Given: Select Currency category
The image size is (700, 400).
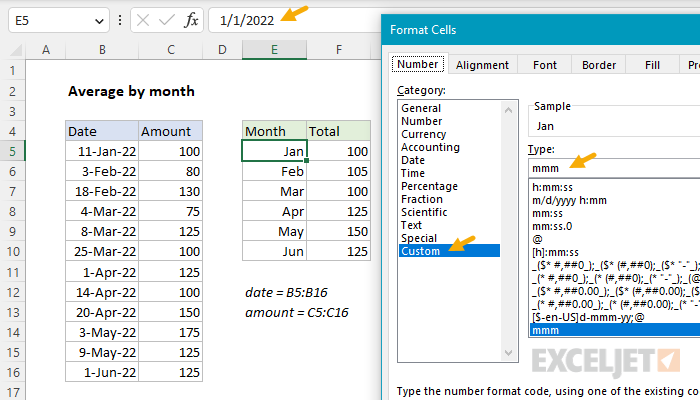Looking at the screenshot, I should 449,134.
